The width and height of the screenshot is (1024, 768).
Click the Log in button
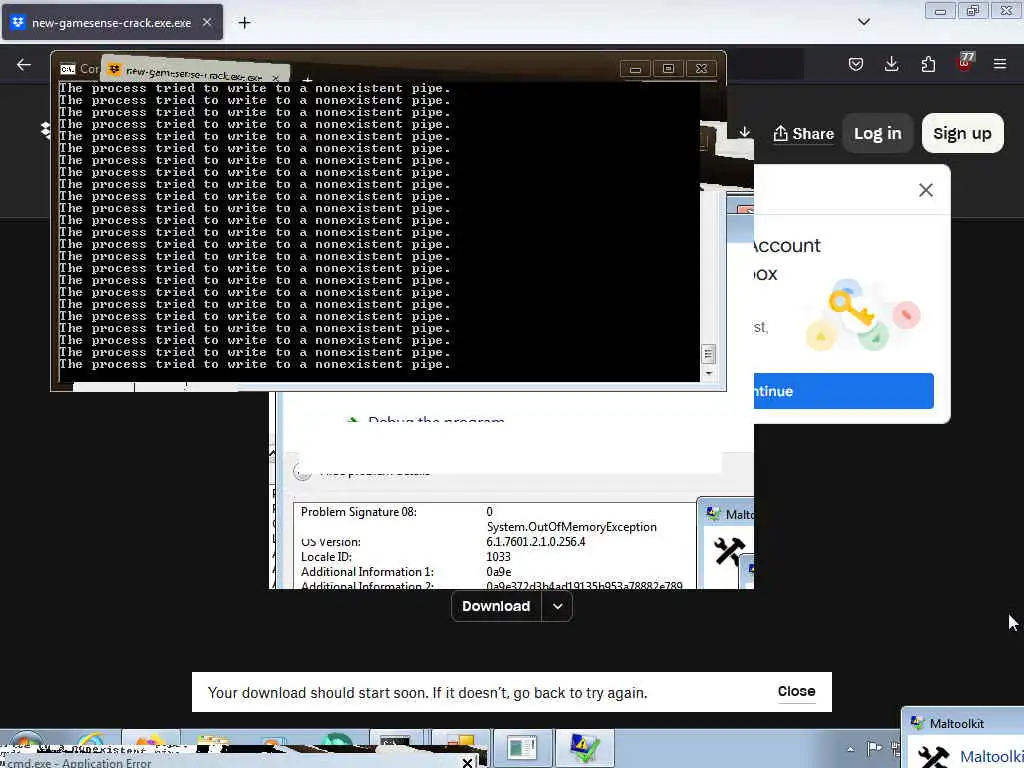(878, 133)
